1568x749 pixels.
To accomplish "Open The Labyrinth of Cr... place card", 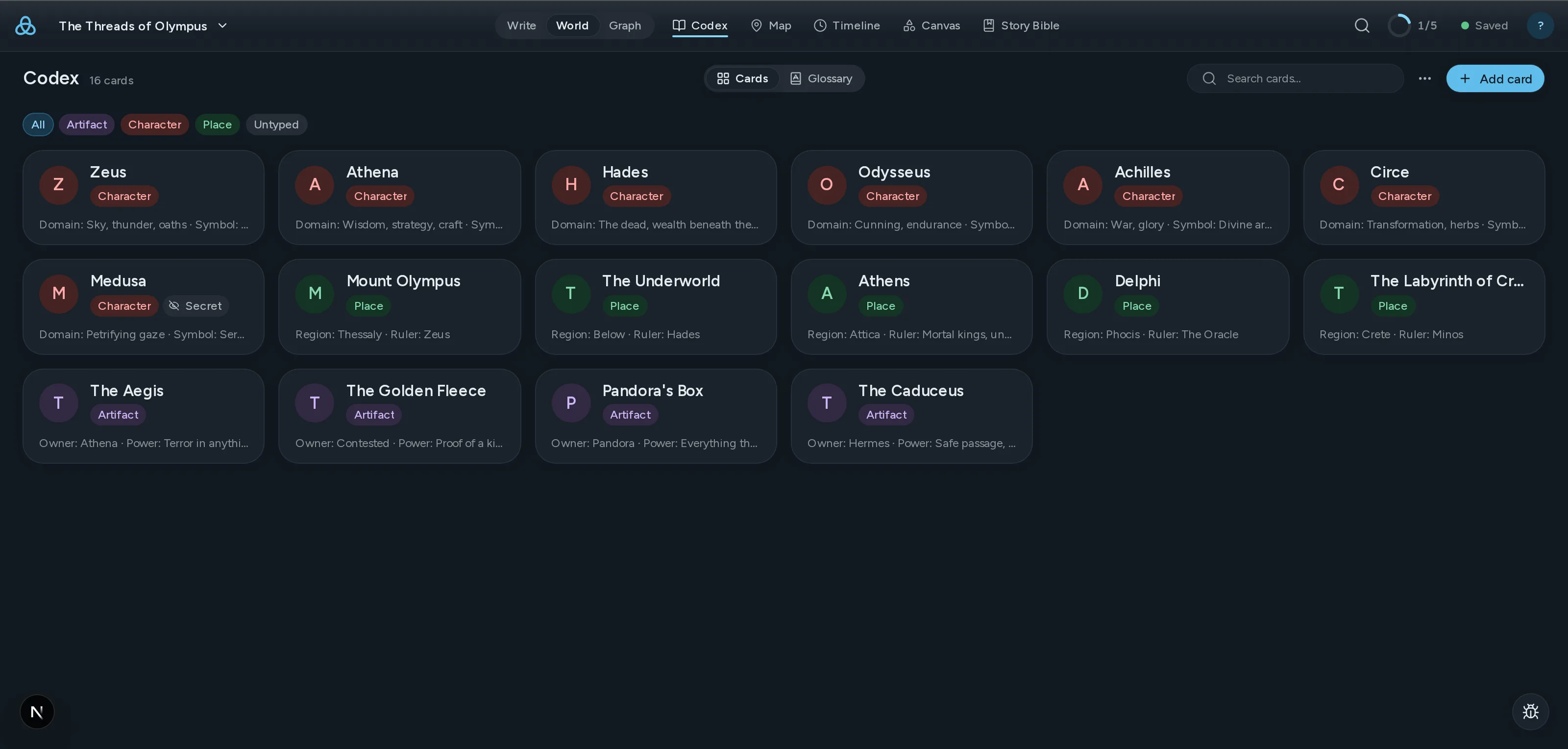I will point(1424,307).
